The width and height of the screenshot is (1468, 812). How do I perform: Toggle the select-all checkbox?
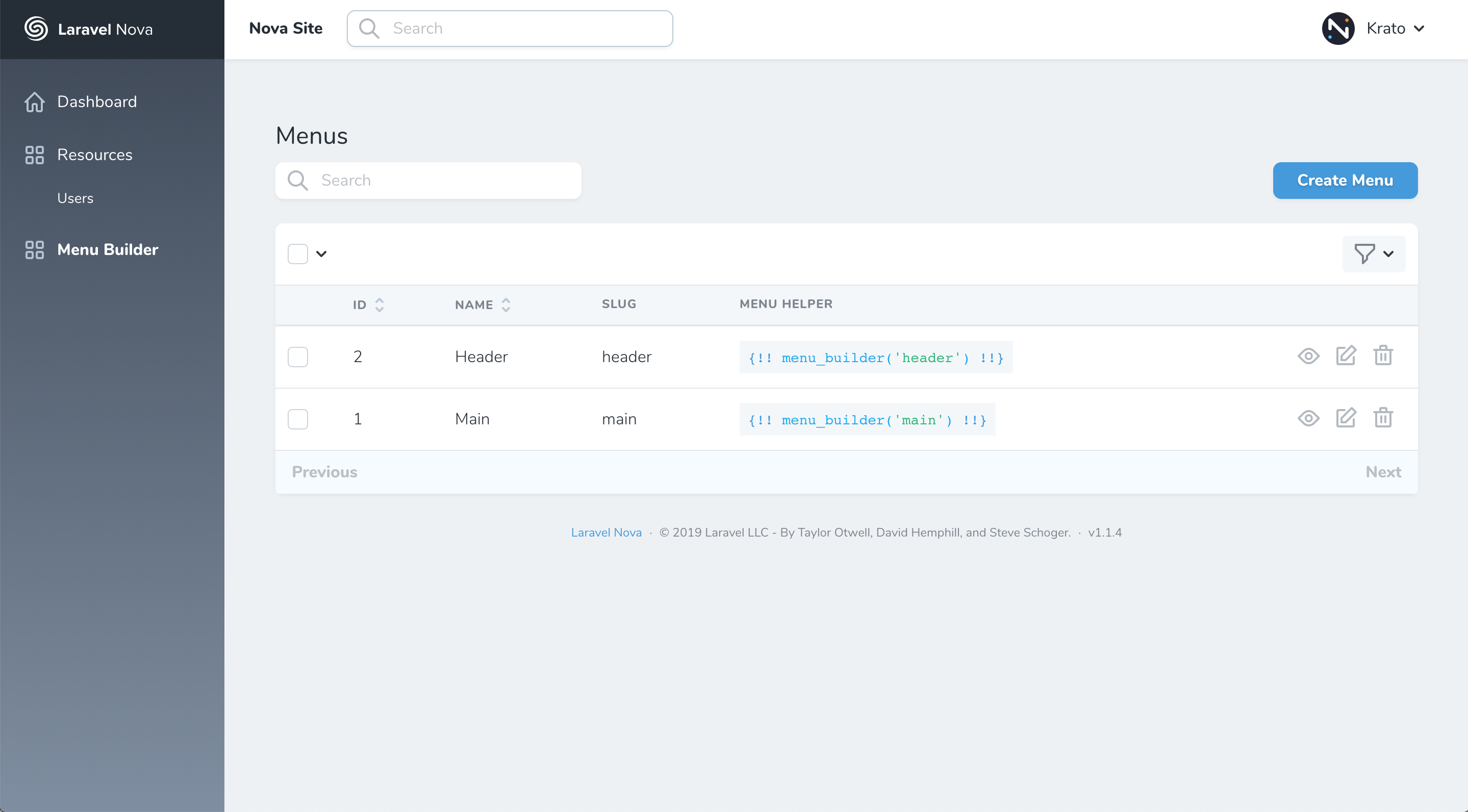(297, 254)
